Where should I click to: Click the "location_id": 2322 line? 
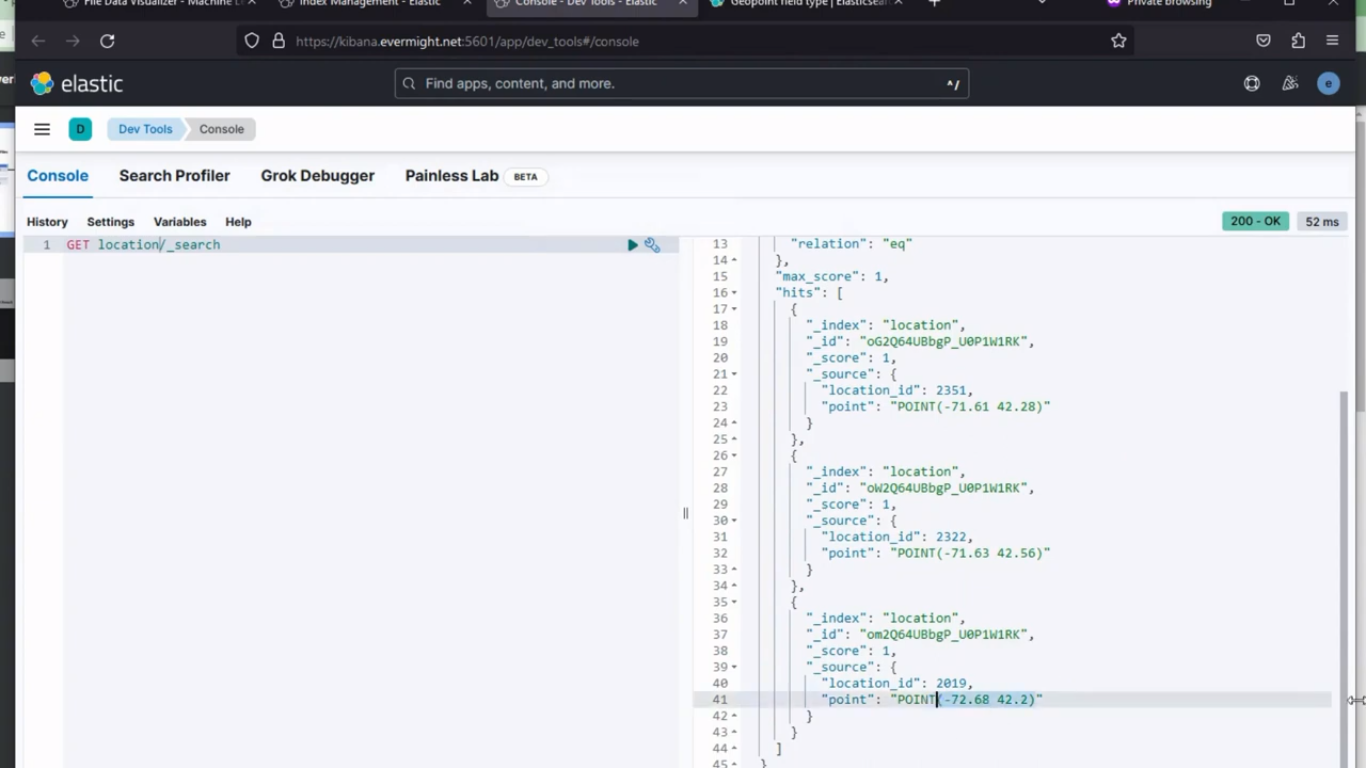[897, 537]
